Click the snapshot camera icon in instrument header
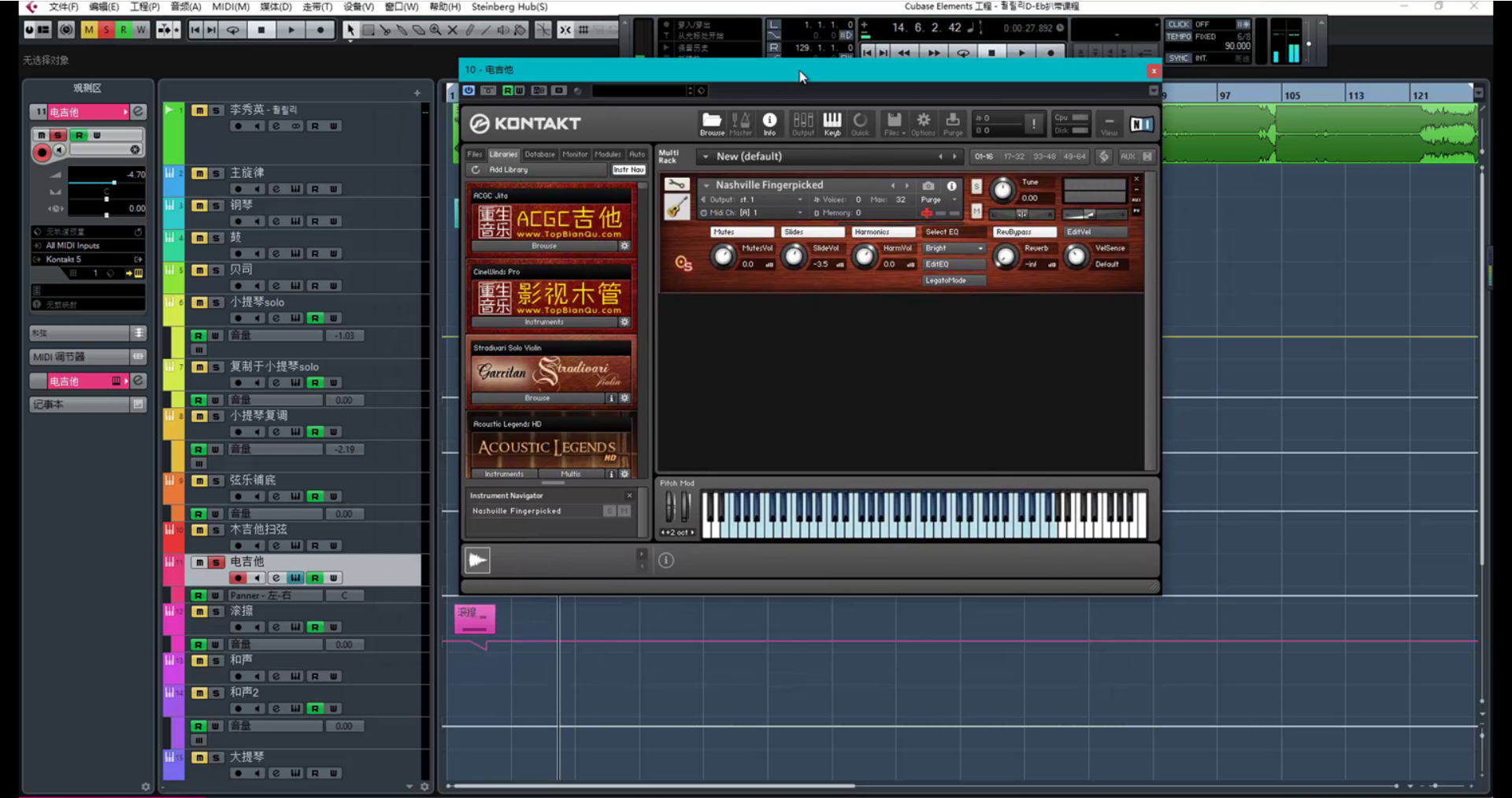The image size is (1512, 798). 928,186
